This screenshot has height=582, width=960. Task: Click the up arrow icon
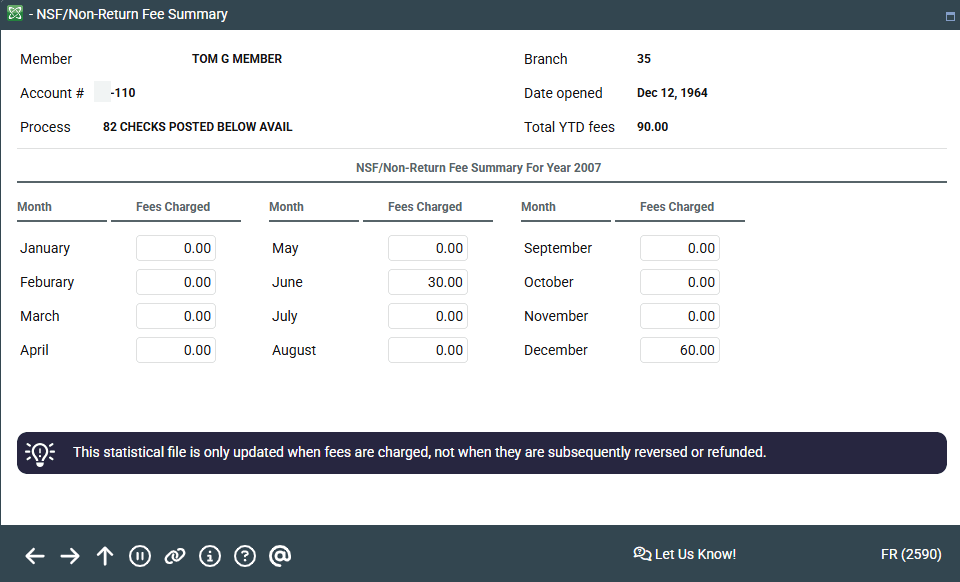tap(105, 556)
